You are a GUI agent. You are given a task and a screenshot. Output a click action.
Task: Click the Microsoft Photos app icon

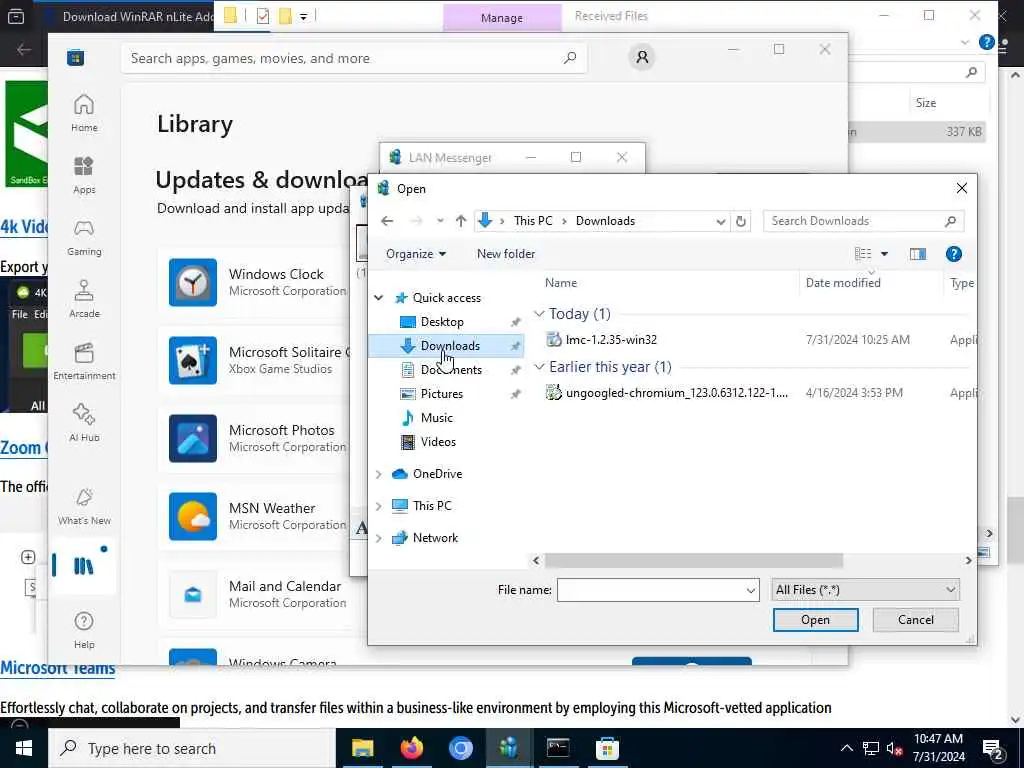[193, 438]
